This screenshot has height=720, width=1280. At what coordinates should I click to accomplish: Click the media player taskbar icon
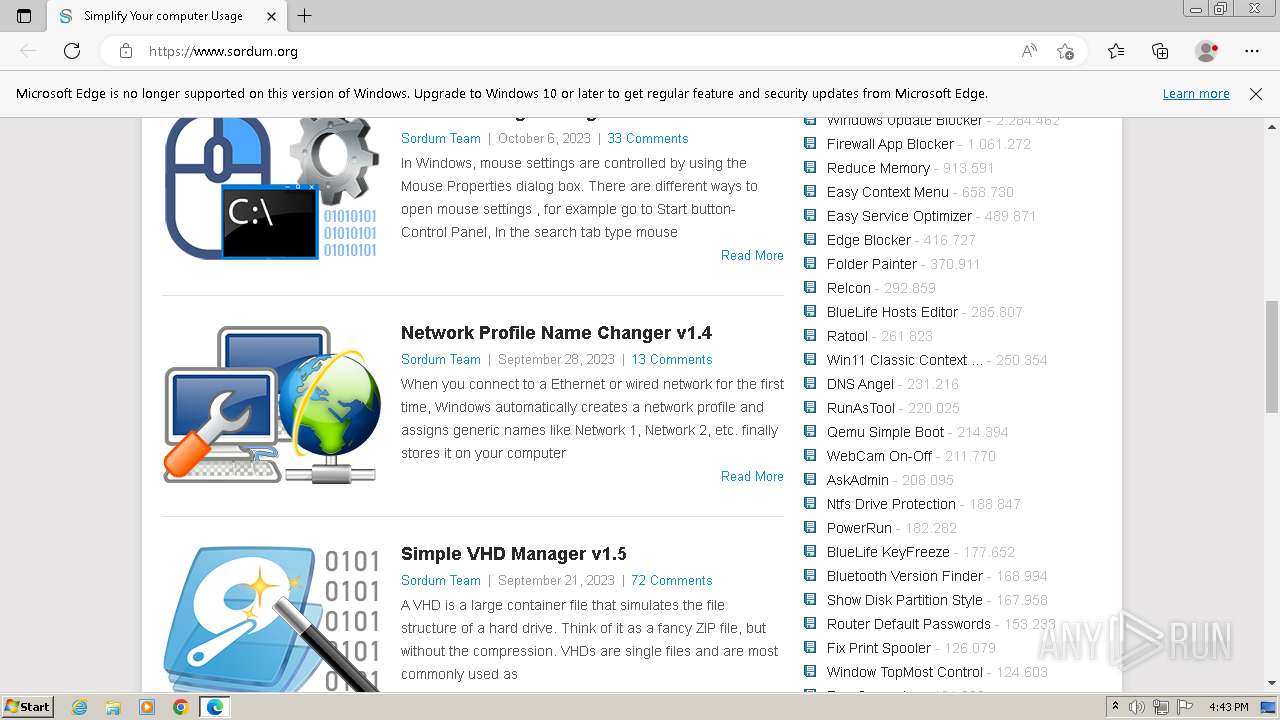tap(147, 707)
